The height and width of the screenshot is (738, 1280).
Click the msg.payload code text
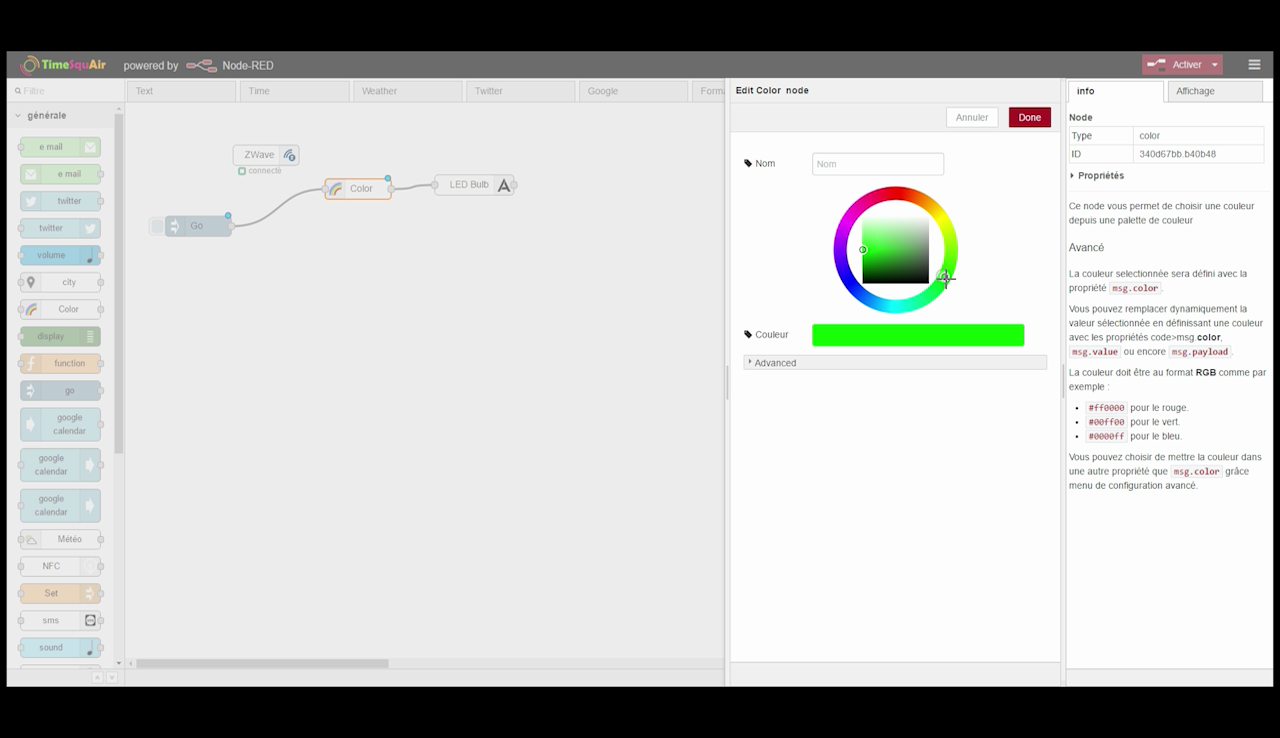pos(1199,352)
